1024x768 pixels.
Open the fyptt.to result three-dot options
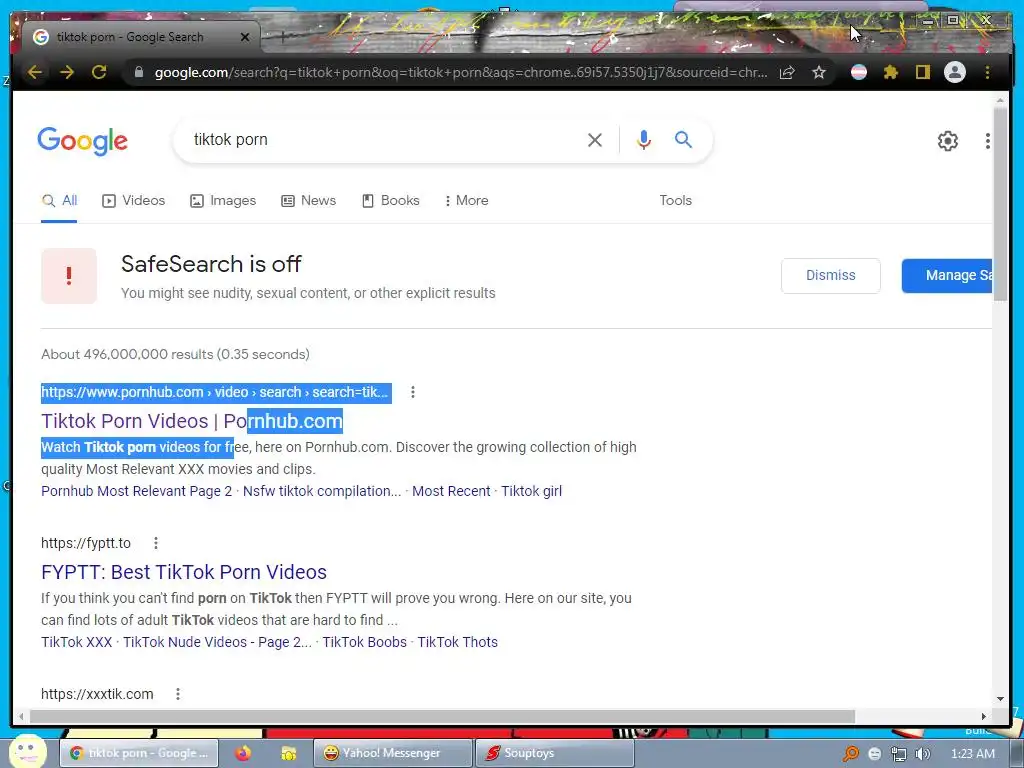155,543
